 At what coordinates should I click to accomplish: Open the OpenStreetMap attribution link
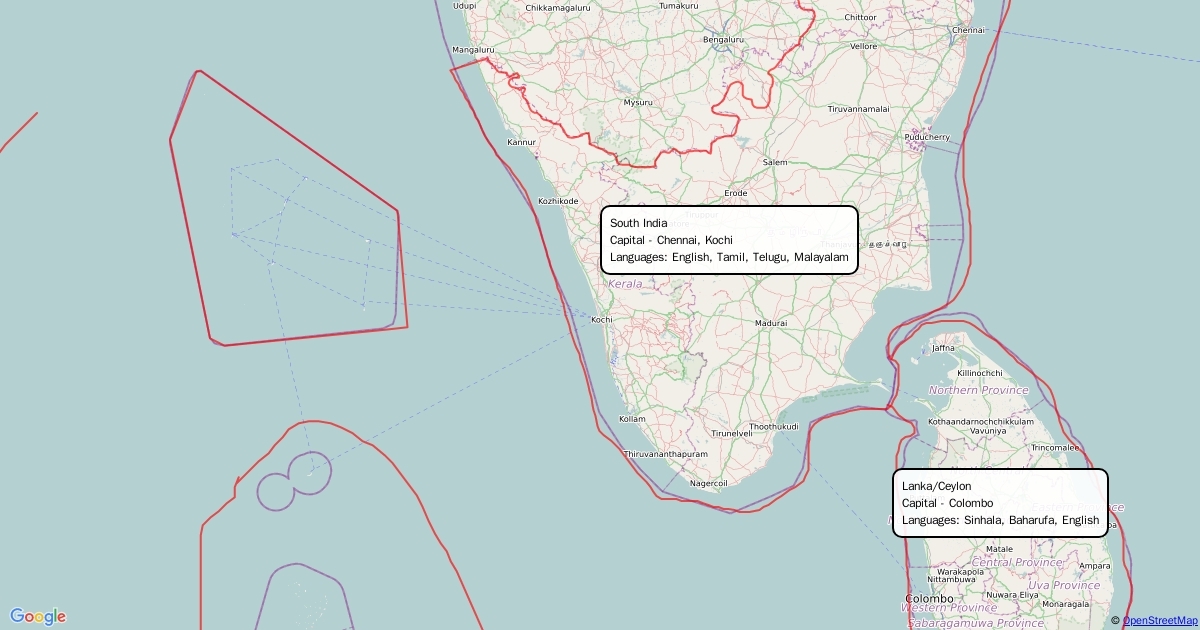pos(1160,621)
